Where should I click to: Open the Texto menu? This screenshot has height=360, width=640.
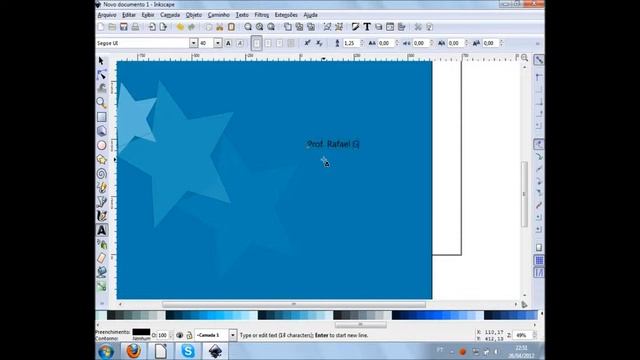click(x=242, y=15)
